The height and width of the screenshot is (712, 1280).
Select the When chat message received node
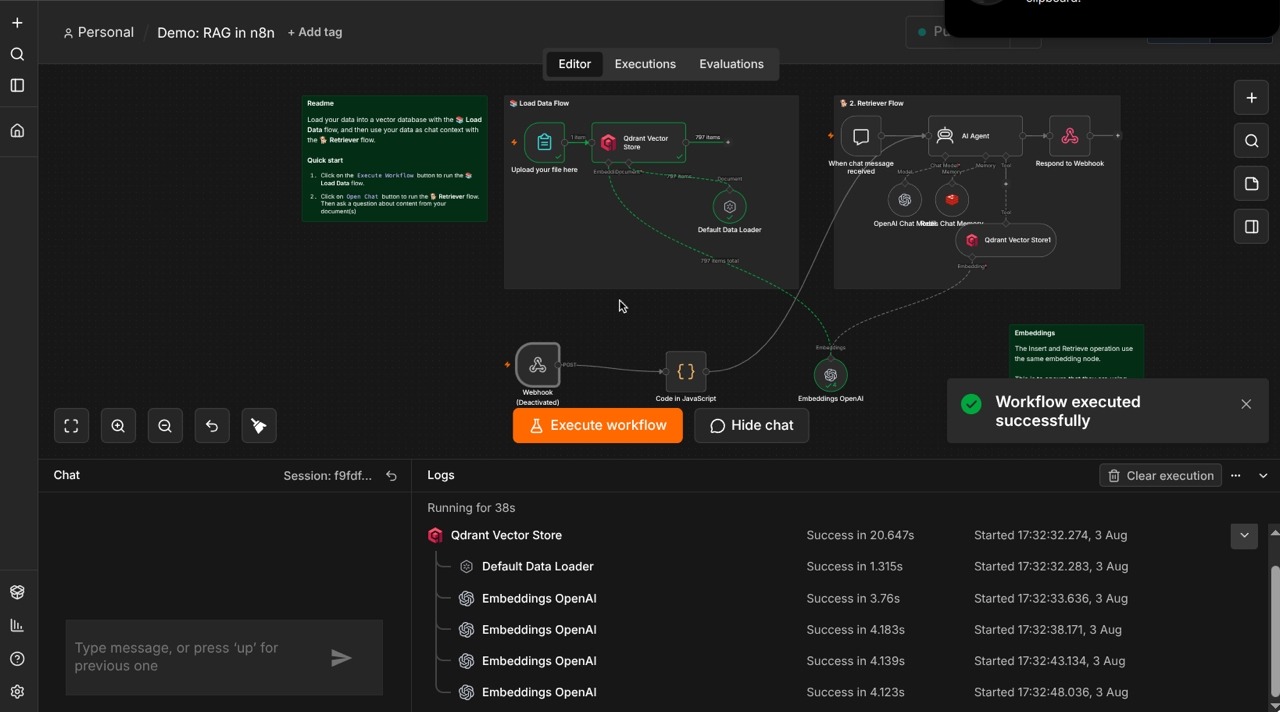861,136
